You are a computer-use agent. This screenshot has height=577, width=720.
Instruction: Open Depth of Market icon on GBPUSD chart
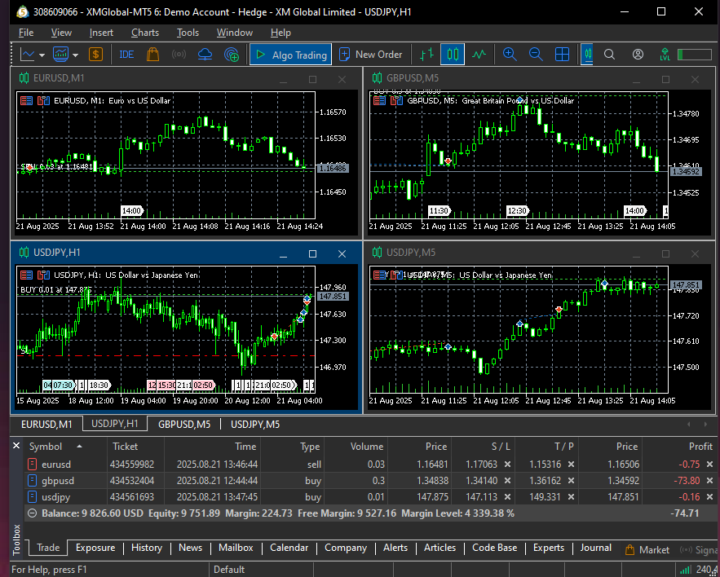click(396, 101)
